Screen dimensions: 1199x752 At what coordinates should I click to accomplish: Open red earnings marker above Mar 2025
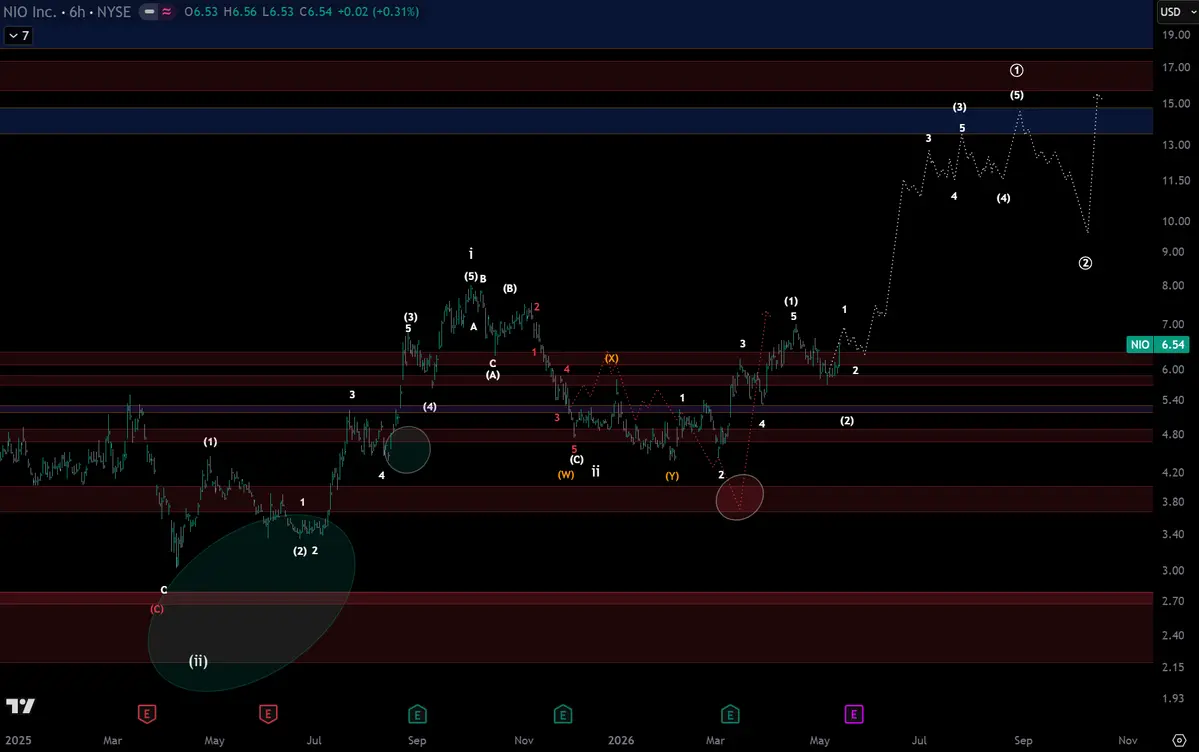[x=147, y=715]
